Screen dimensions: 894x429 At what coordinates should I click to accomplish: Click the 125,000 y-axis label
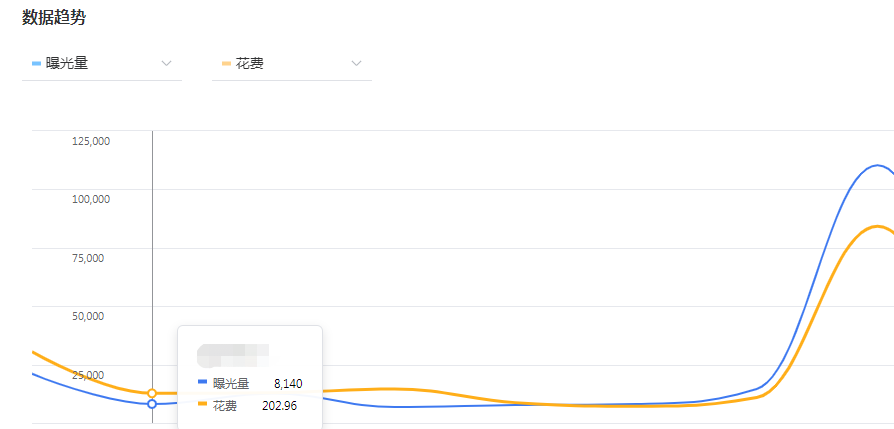point(90,141)
